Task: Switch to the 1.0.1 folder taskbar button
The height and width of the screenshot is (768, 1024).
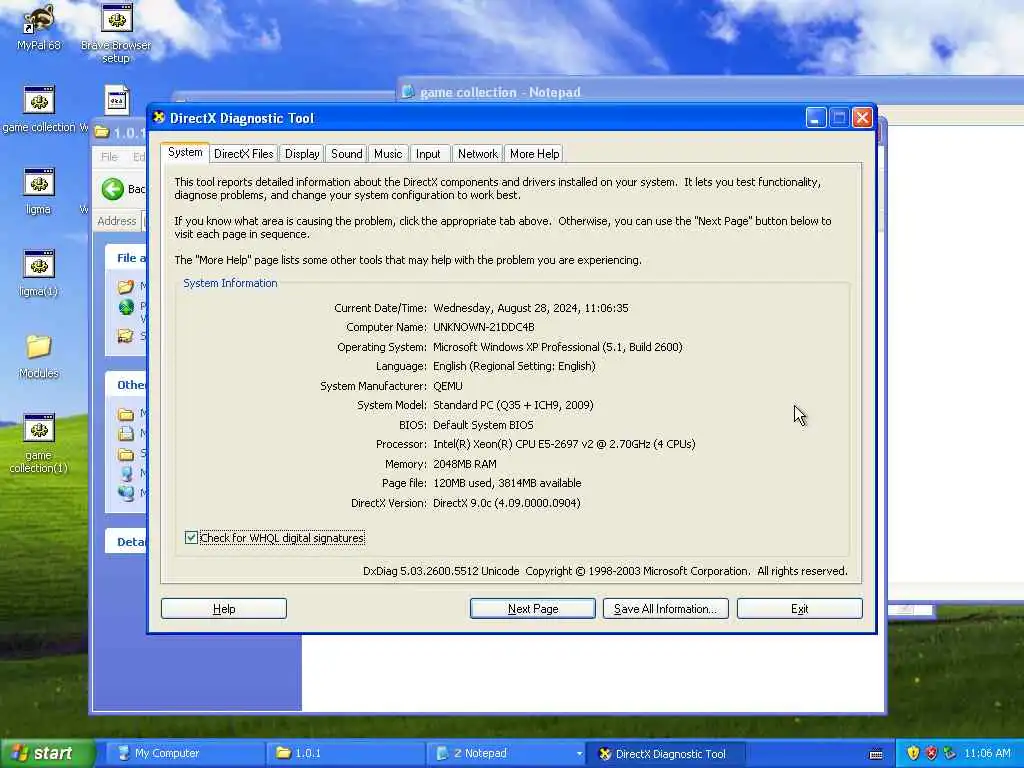Action: coord(345,753)
